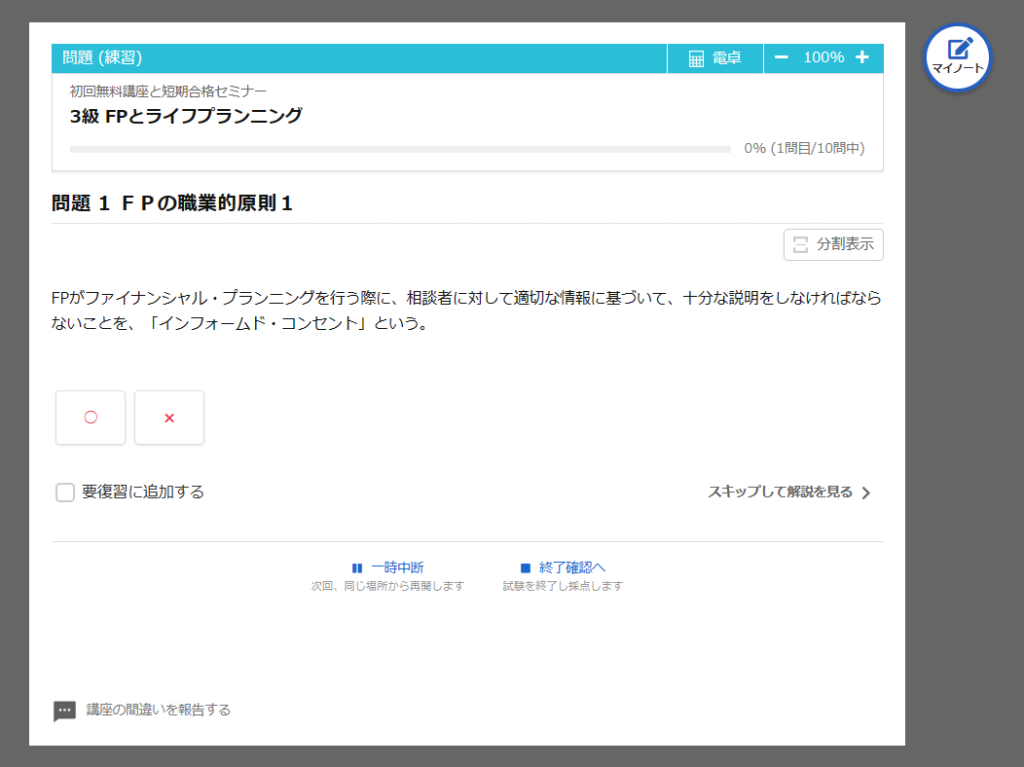
Task: Click the 0% (1問目/10問中) progress text
Action: pyautogui.click(x=804, y=148)
